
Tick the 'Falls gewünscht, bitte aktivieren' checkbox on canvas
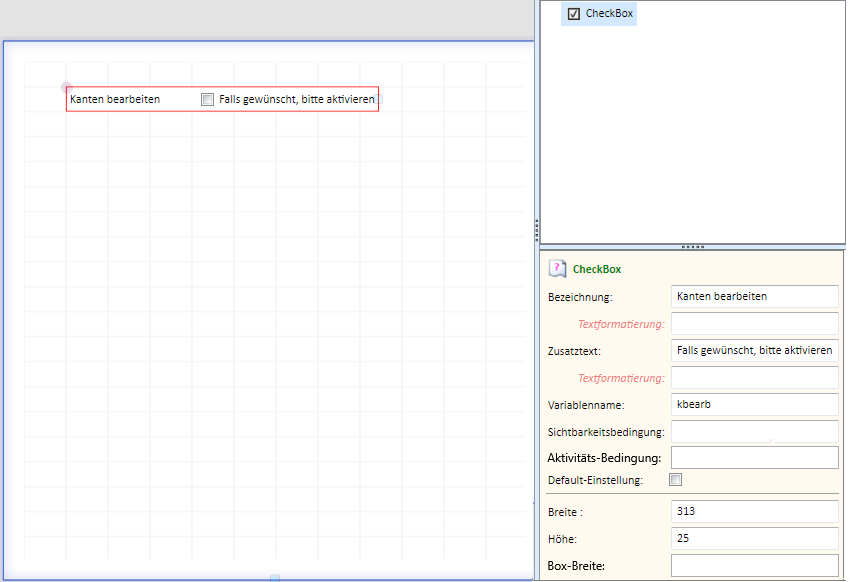point(207,99)
